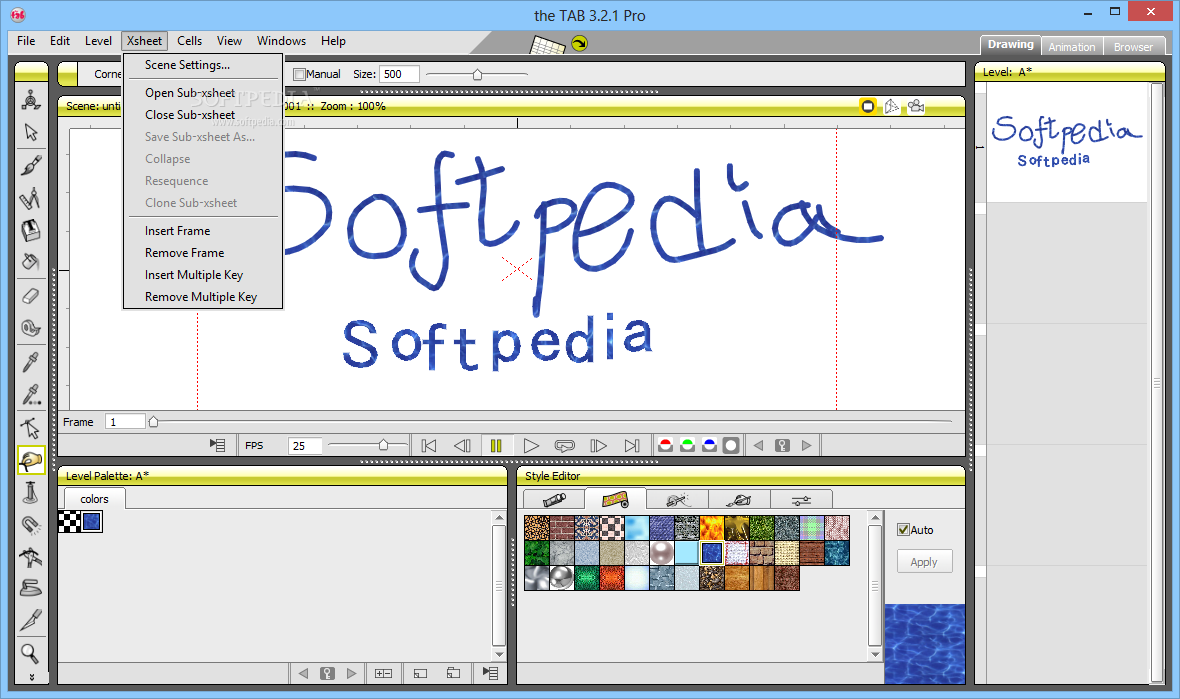This screenshot has width=1180, height=699.
Task: Select the Cutter knife tool
Action: click(x=31, y=620)
